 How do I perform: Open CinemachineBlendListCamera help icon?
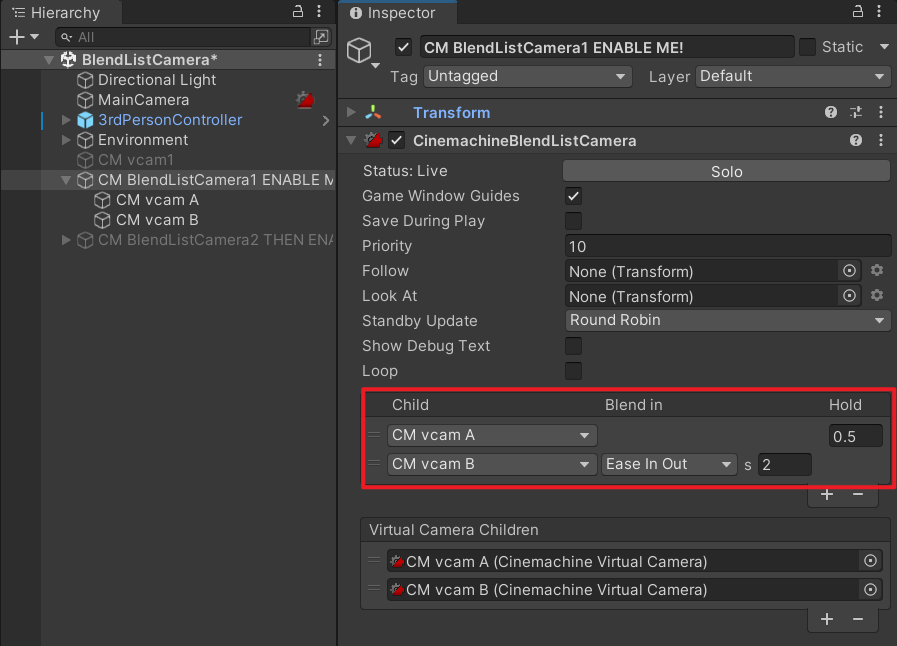click(856, 140)
